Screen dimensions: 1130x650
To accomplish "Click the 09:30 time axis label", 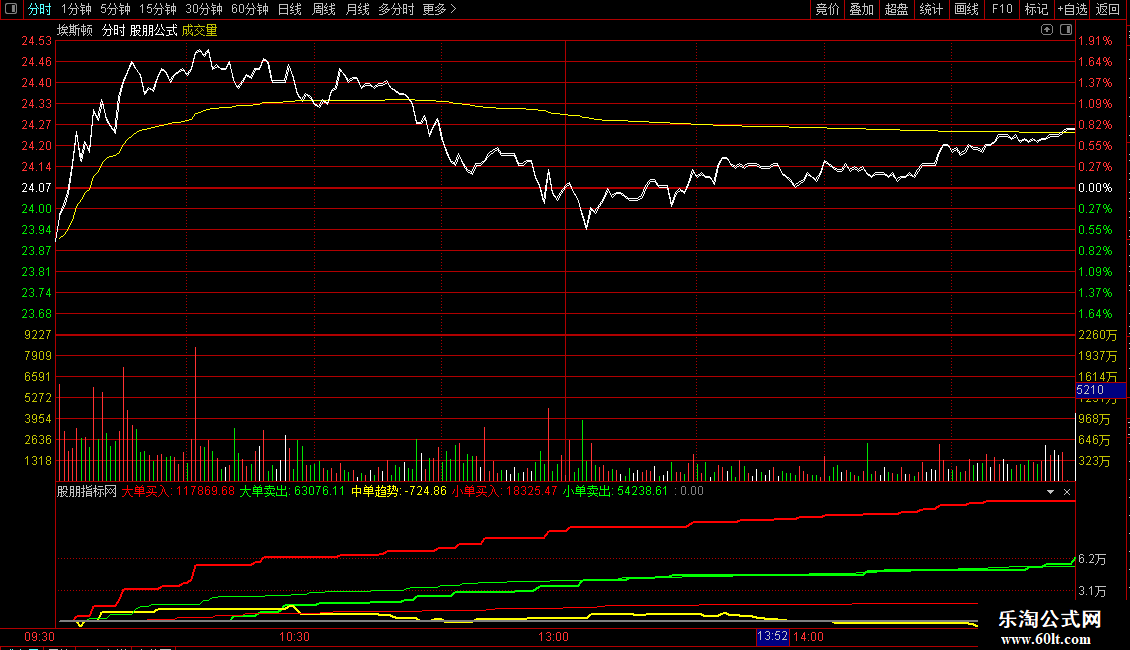I will [39, 637].
